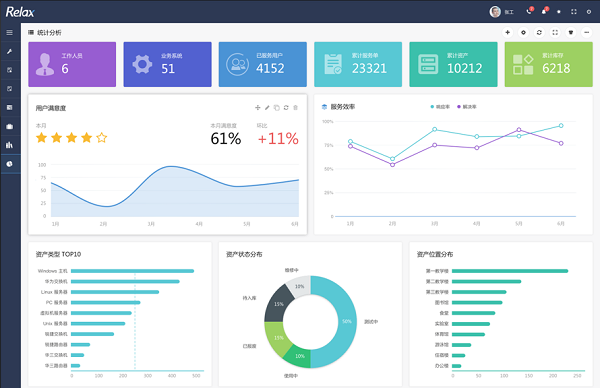
Task: Set rating to the fifth empty star
Action: click(102, 137)
